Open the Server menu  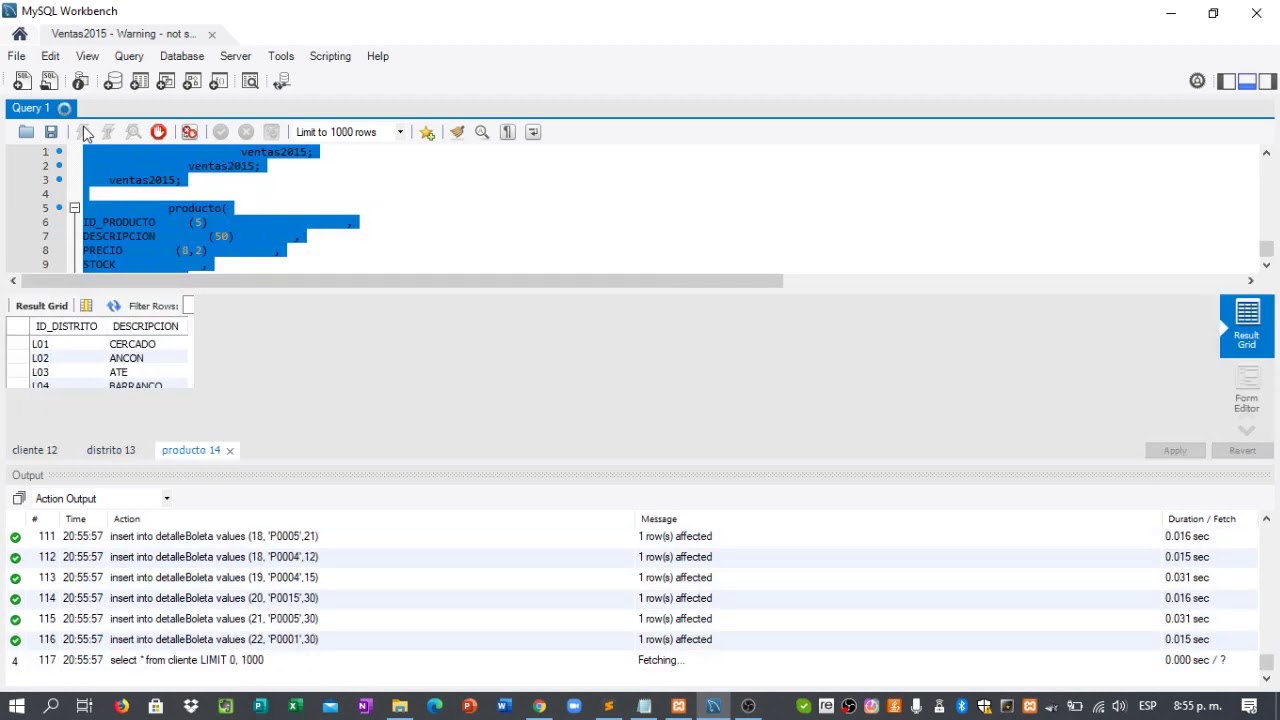[x=236, y=56]
